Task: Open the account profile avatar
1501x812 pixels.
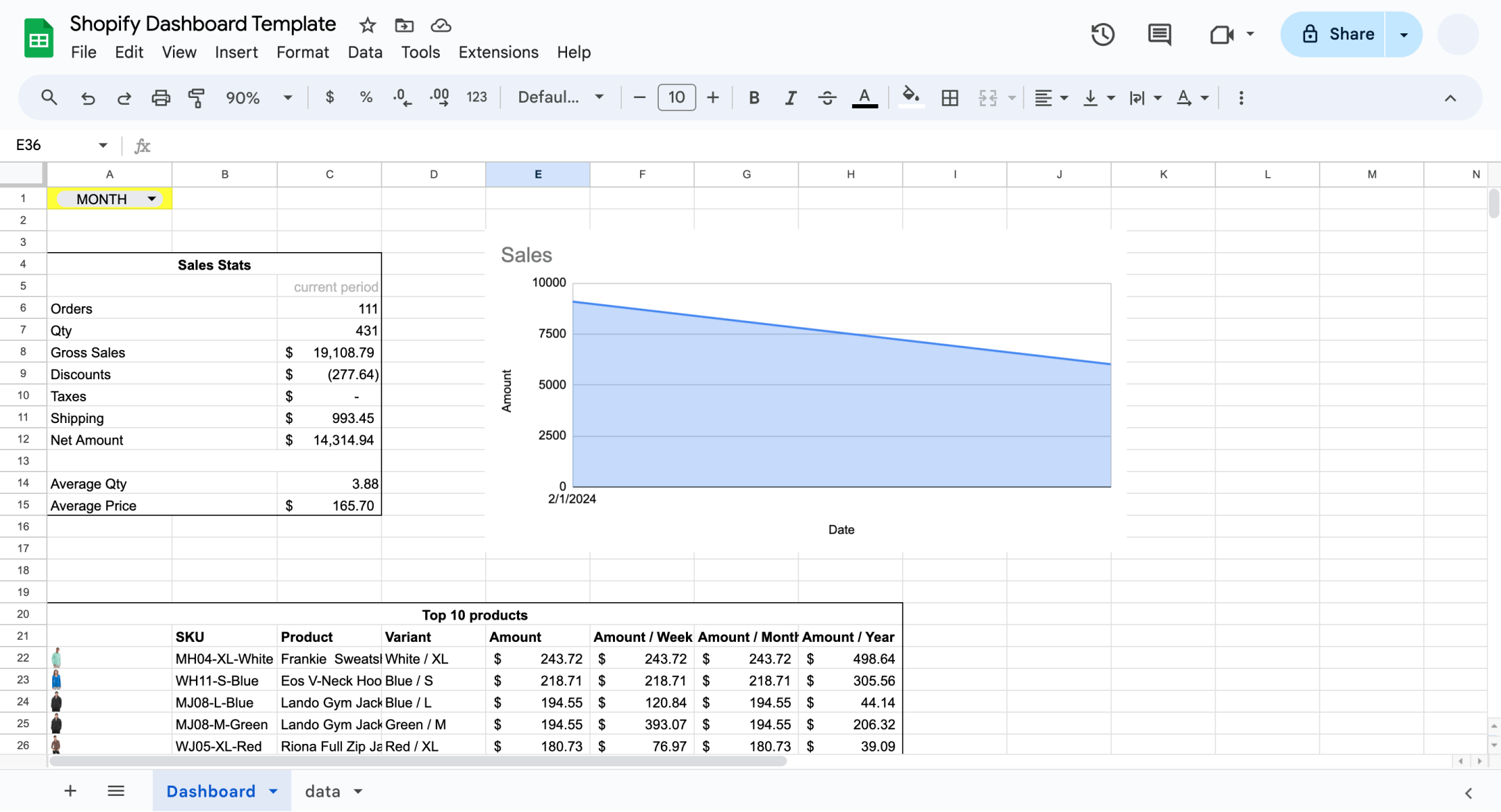Action: click(x=1458, y=34)
